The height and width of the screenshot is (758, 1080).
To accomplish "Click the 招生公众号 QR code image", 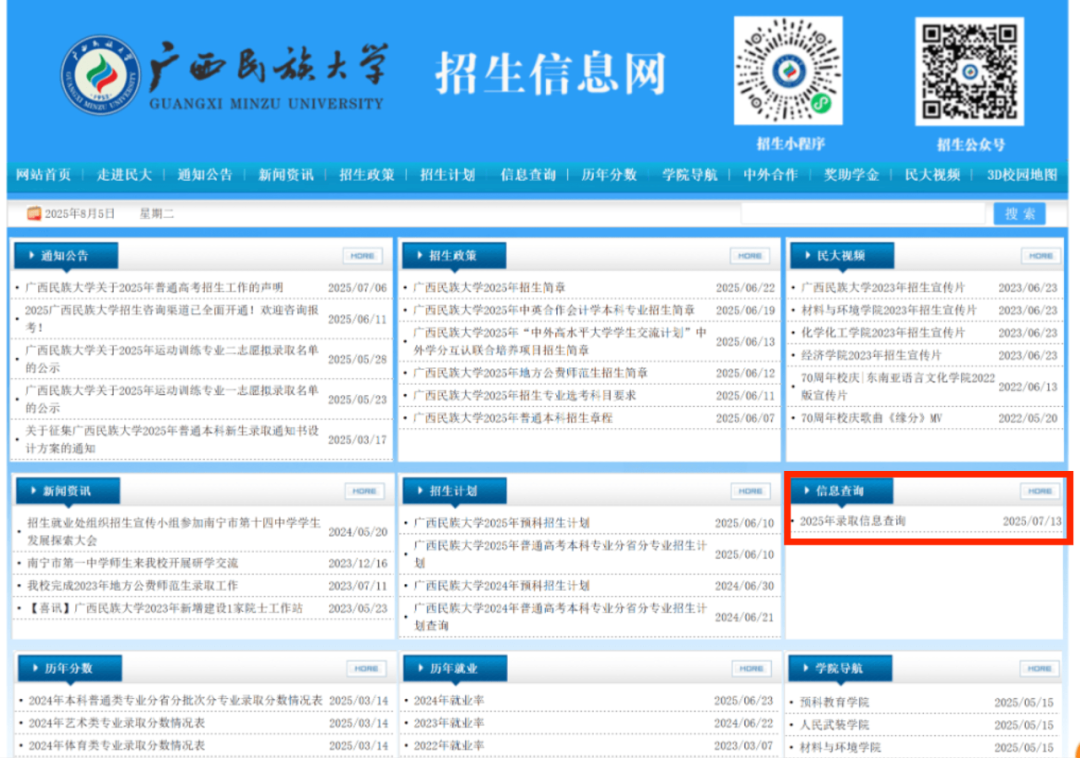I will tap(969, 72).
